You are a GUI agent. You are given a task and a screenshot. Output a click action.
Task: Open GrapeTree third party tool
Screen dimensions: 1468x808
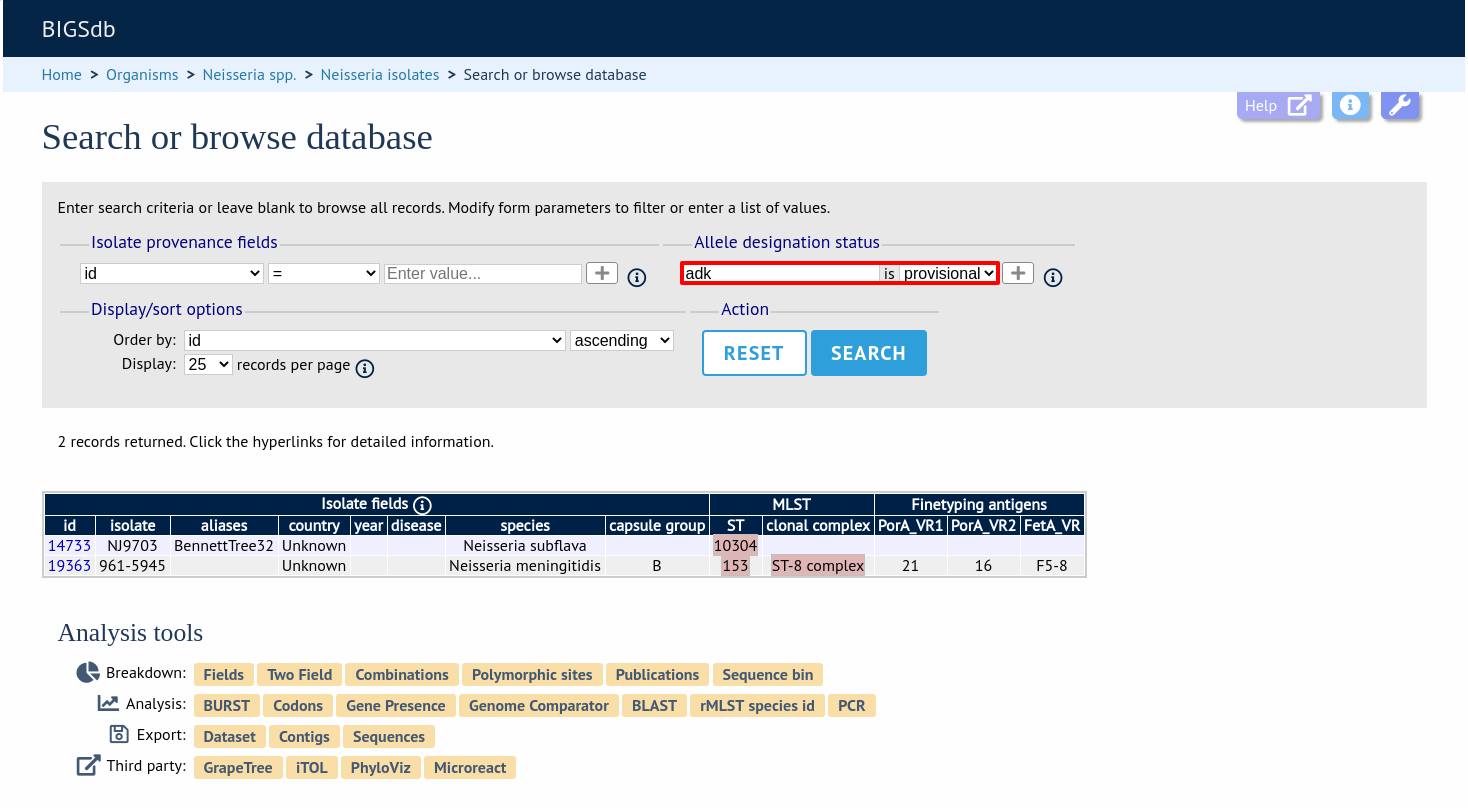pyautogui.click(x=238, y=768)
